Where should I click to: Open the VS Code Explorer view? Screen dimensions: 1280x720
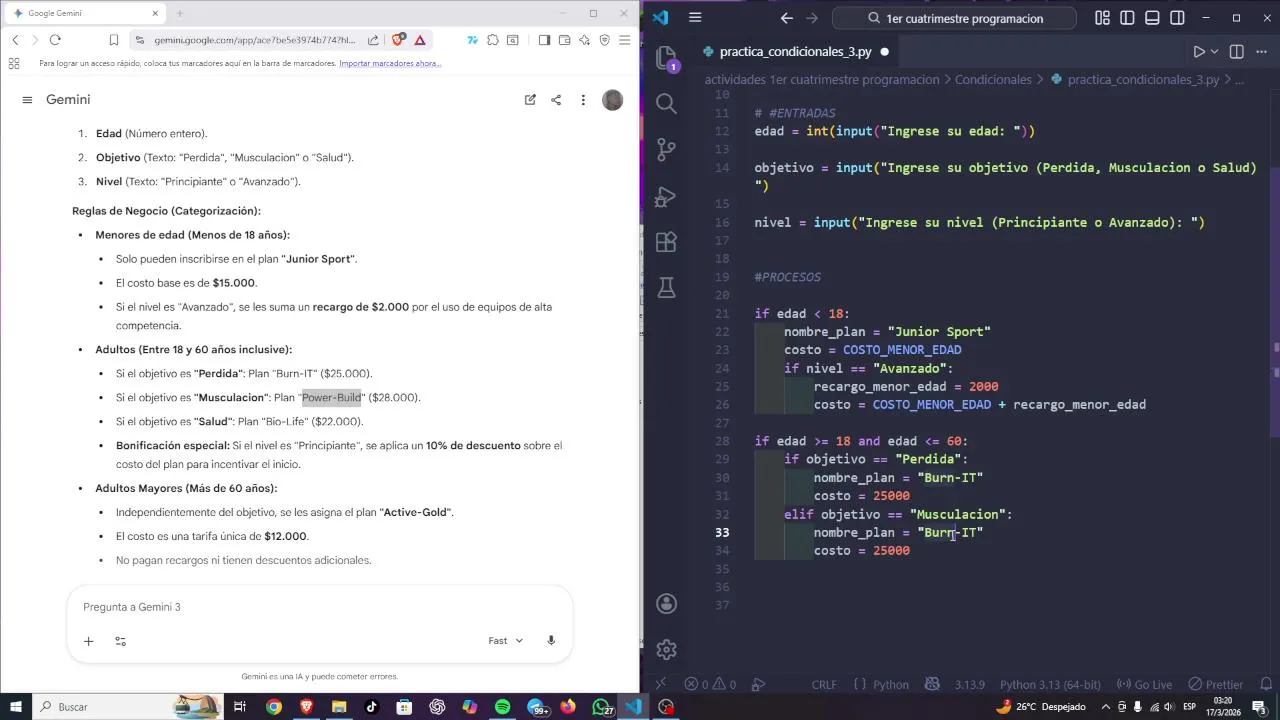tap(666, 58)
